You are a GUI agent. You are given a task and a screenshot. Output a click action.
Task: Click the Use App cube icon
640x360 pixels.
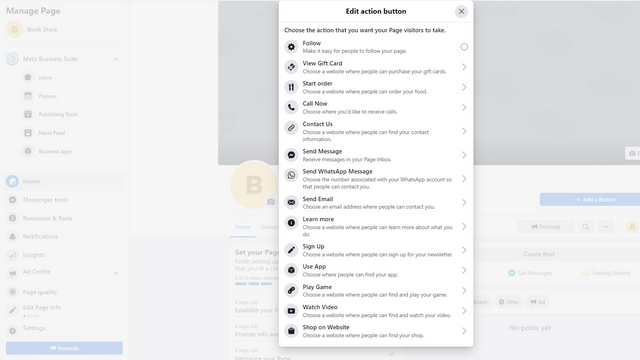pos(291,270)
